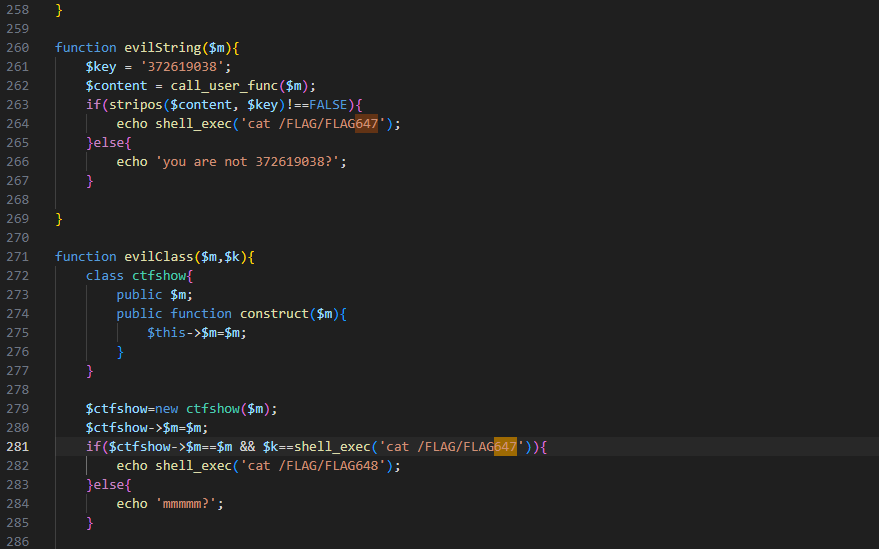The width and height of the screenshot is (879, 549).
Task: Click the $this variable on line 275
Action: coord(166,333)
